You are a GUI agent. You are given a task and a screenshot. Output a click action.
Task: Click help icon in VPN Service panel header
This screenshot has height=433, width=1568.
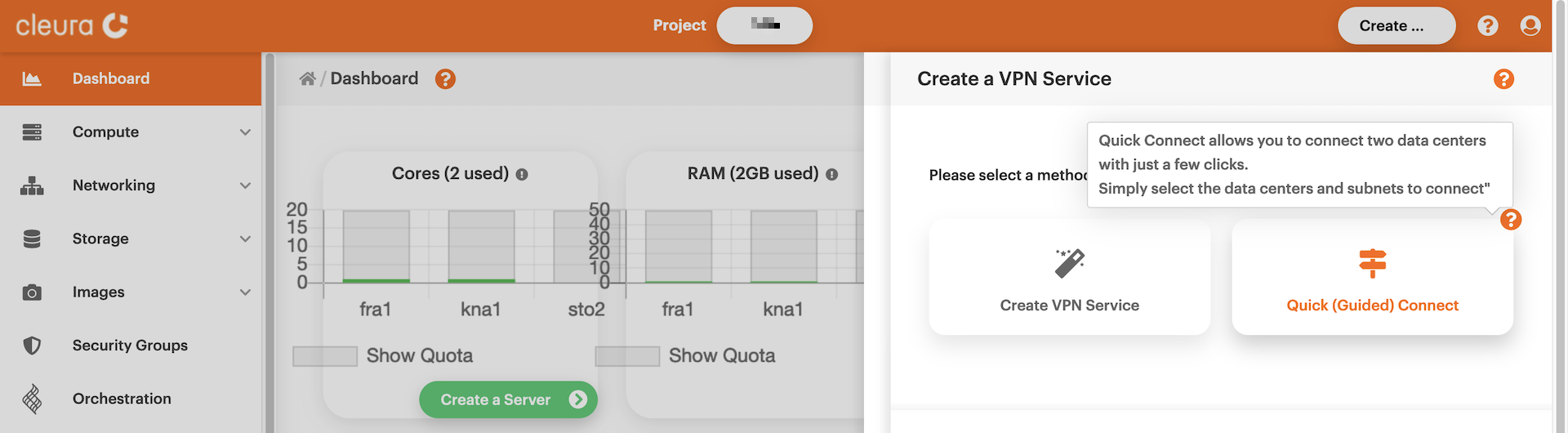click(1503, 78)
